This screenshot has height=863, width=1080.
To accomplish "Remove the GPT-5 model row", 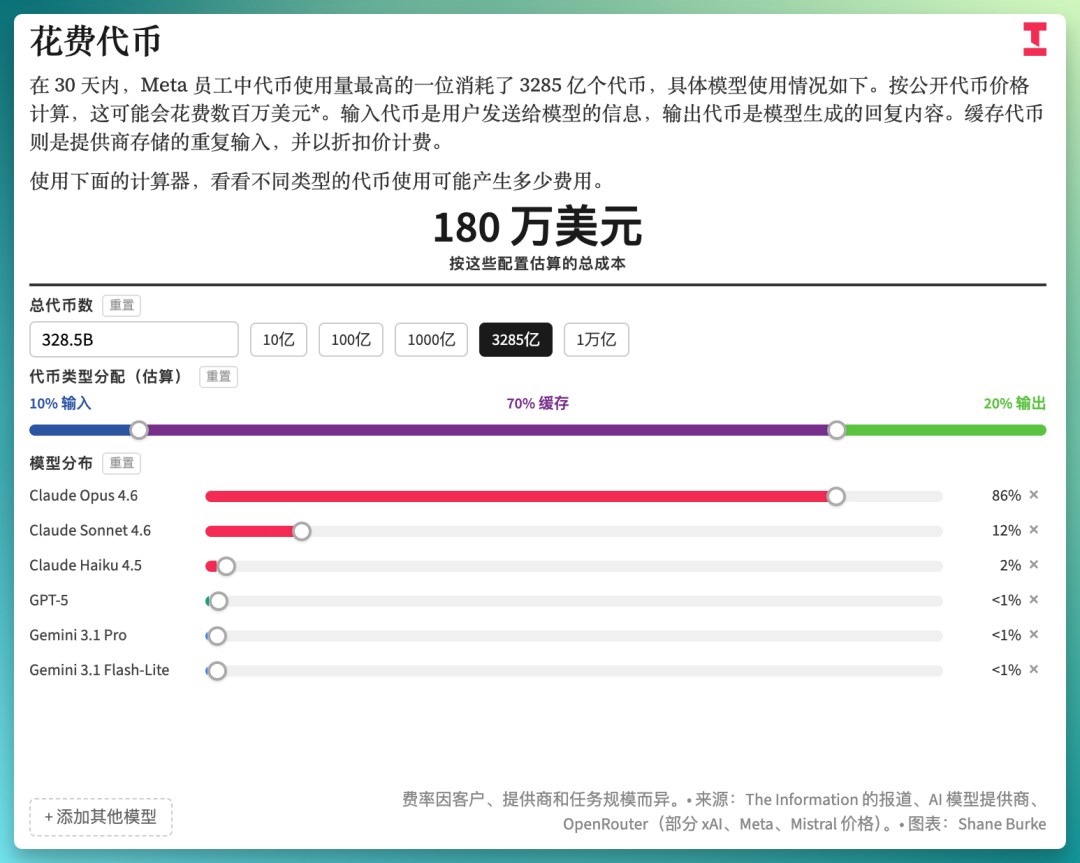I will (1034, 599).
